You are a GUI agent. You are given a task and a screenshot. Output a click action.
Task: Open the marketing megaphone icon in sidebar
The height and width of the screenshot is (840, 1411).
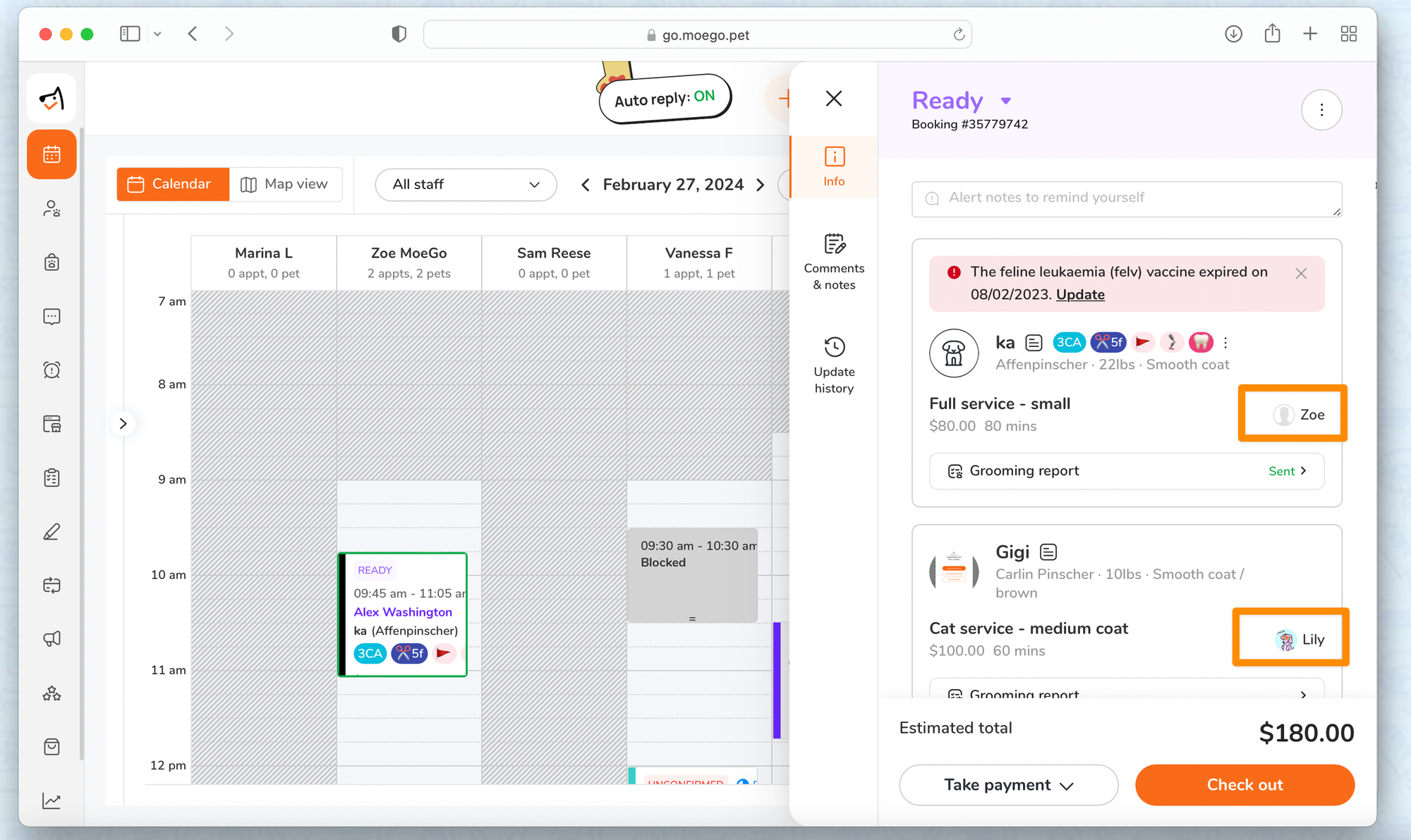pyautogui.click(x=52, y=639)
